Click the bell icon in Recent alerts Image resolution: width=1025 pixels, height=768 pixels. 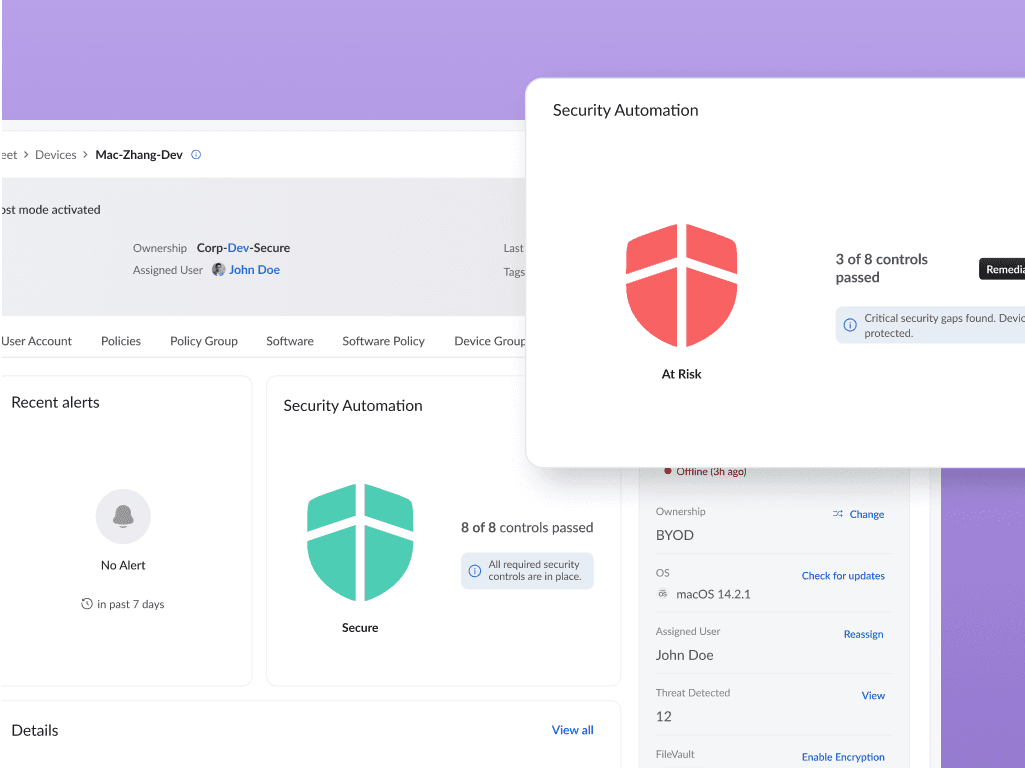(x=123, y=516)
